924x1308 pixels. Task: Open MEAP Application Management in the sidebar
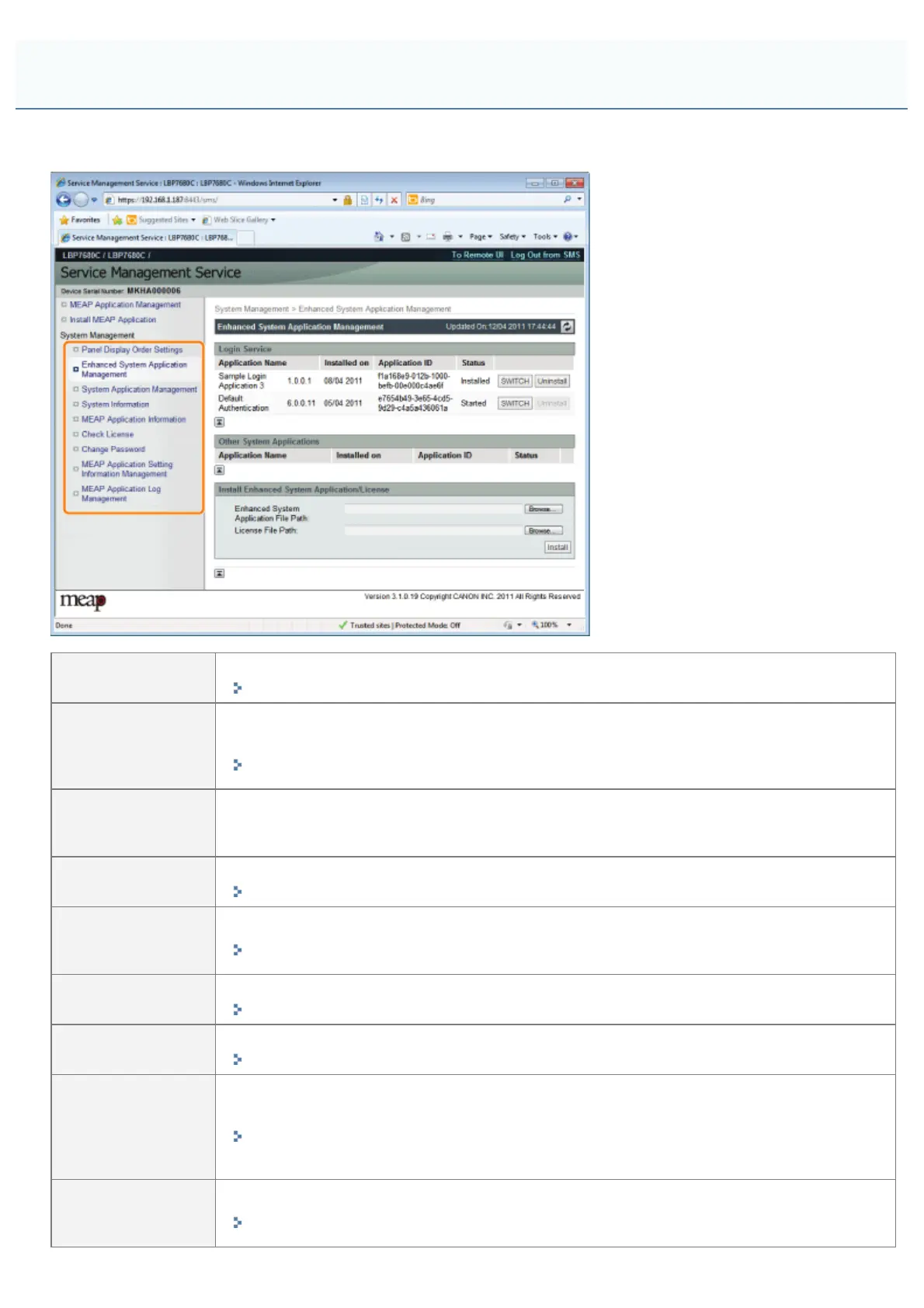(x=125, y=305)
